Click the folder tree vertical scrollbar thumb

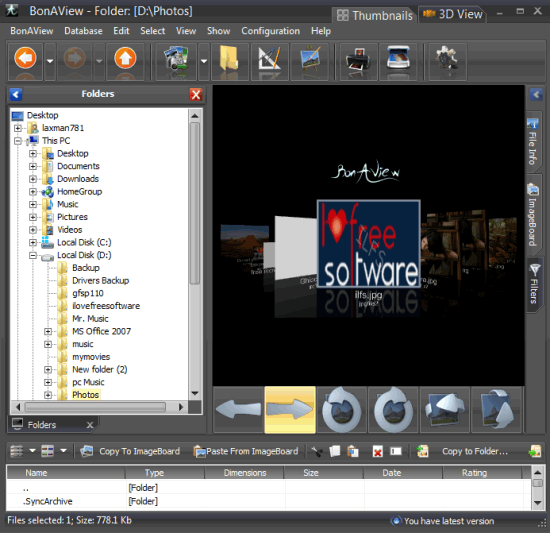pos(195,203)
